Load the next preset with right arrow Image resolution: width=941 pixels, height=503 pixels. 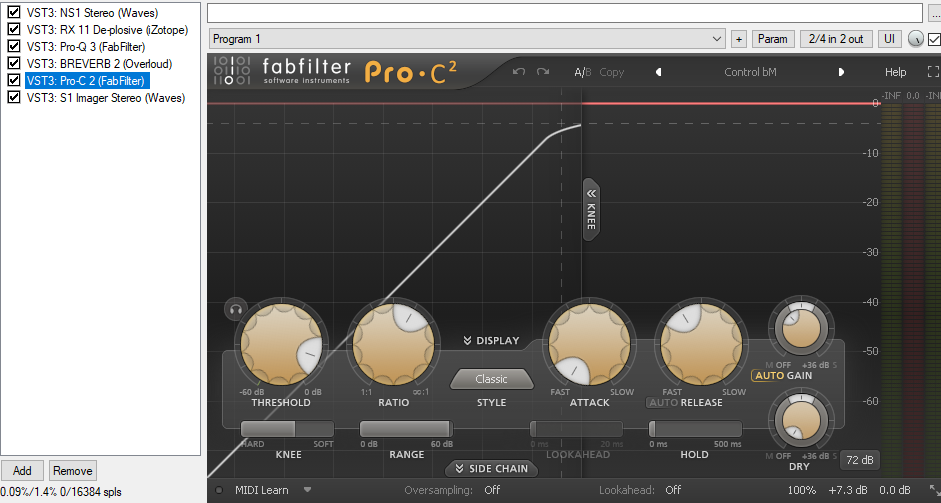841,72
